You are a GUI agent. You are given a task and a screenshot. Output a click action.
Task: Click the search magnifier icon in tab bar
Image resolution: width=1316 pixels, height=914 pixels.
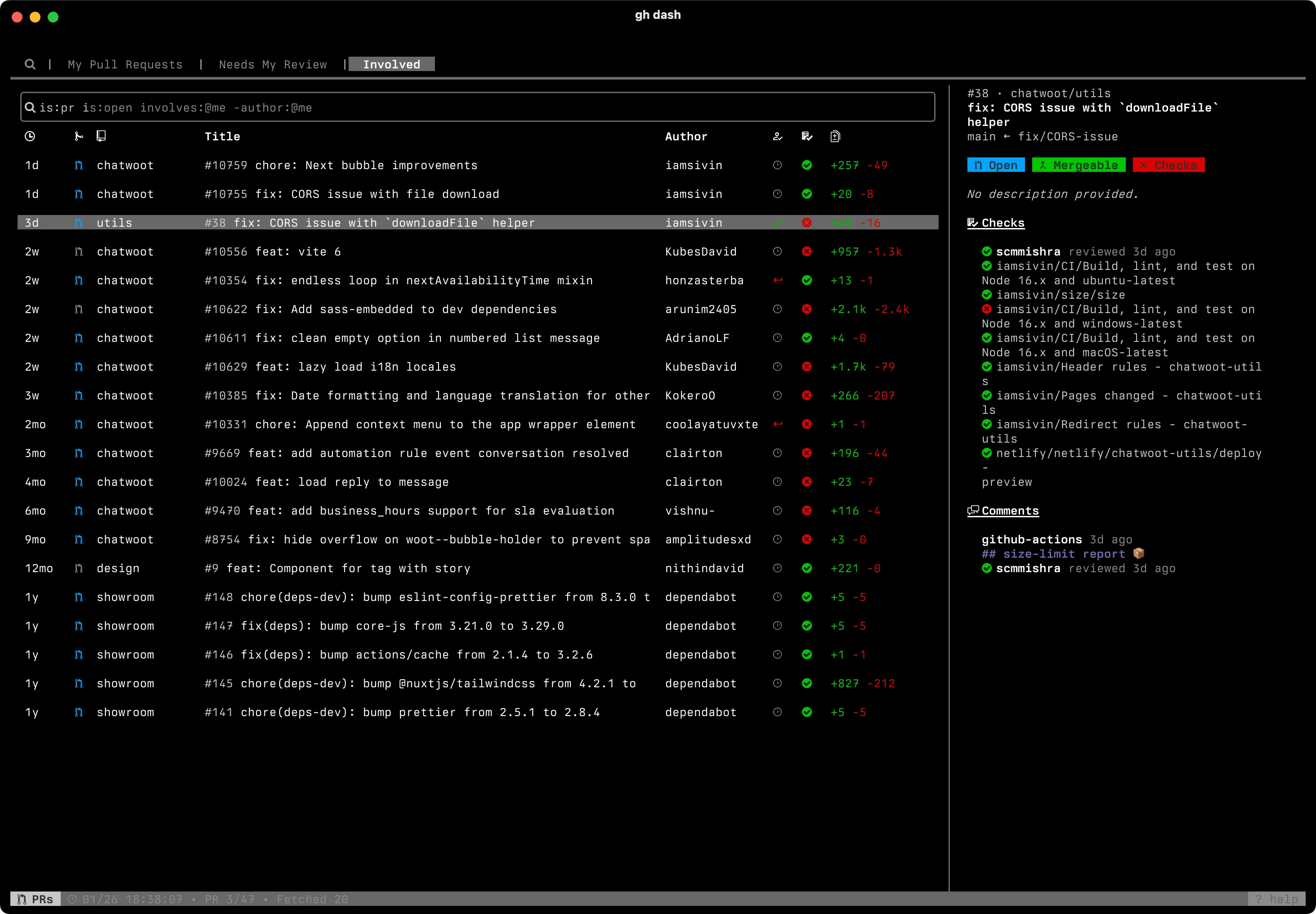(x=30, y=64)
